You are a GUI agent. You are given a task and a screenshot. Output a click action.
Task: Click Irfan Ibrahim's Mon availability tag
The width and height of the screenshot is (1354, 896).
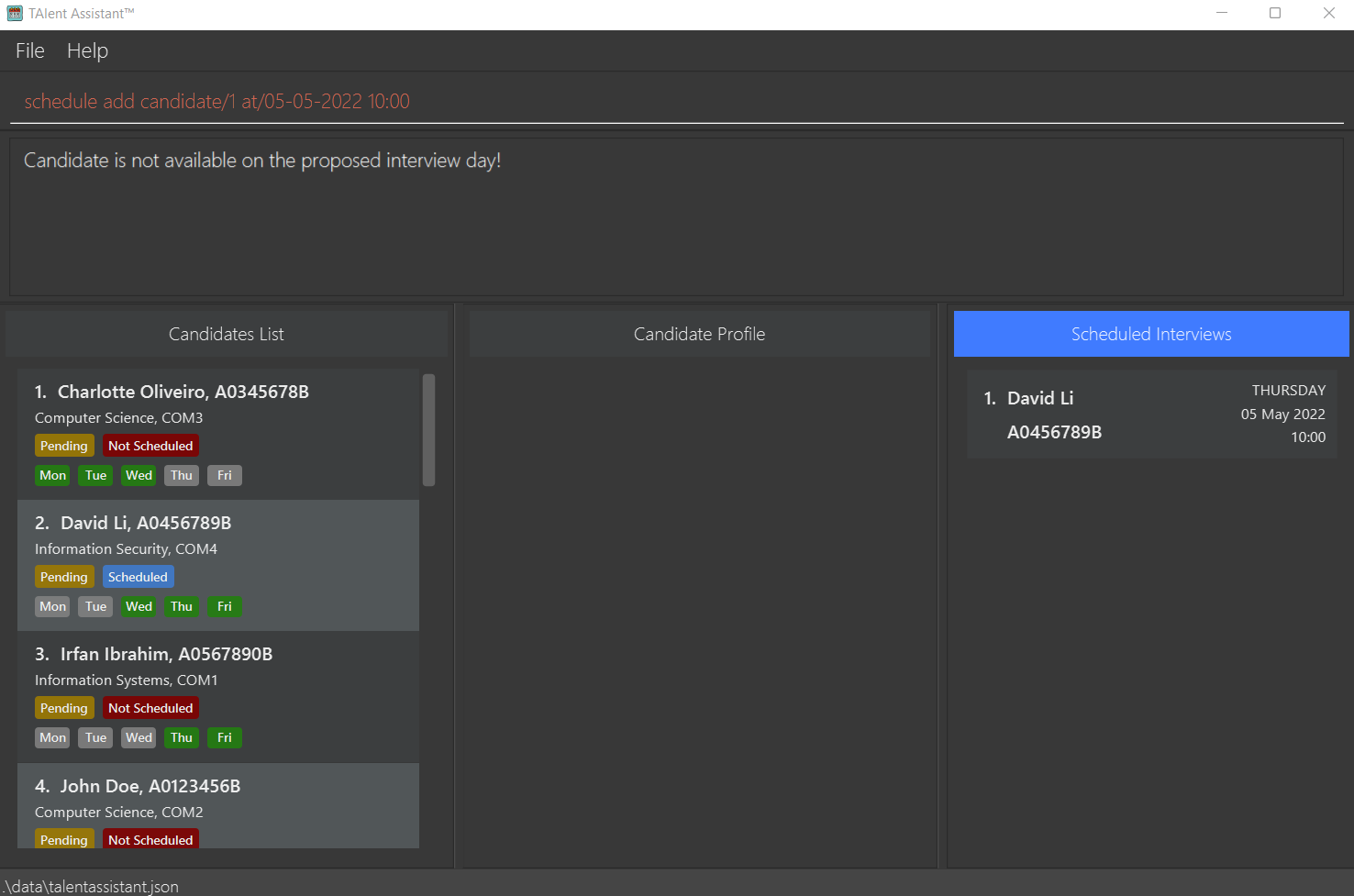tap(52, 737)
